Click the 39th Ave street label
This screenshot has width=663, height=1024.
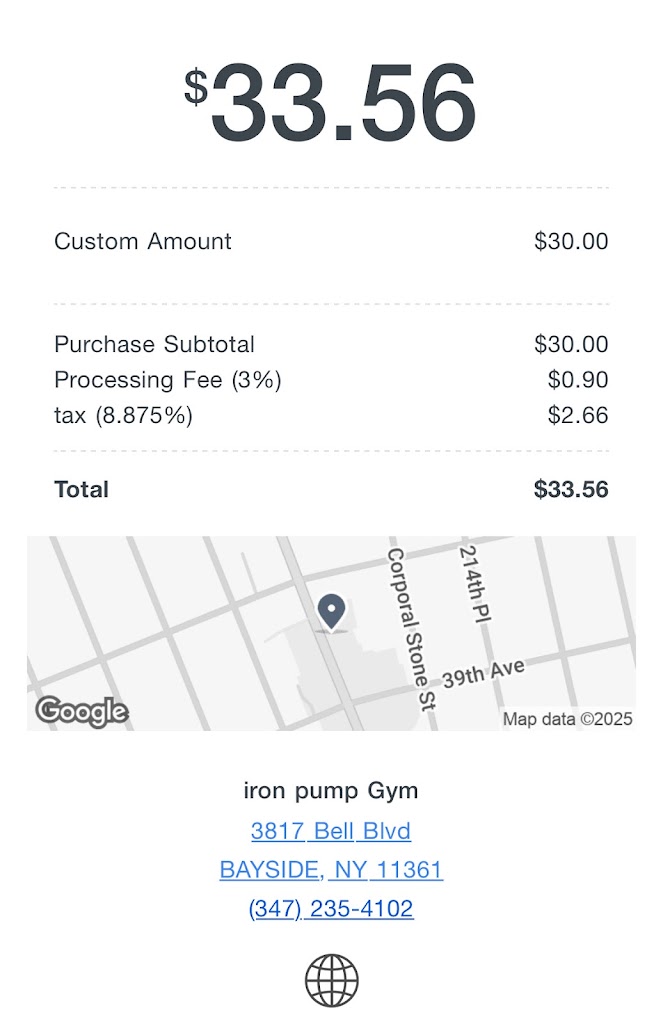tap(484, 673)
